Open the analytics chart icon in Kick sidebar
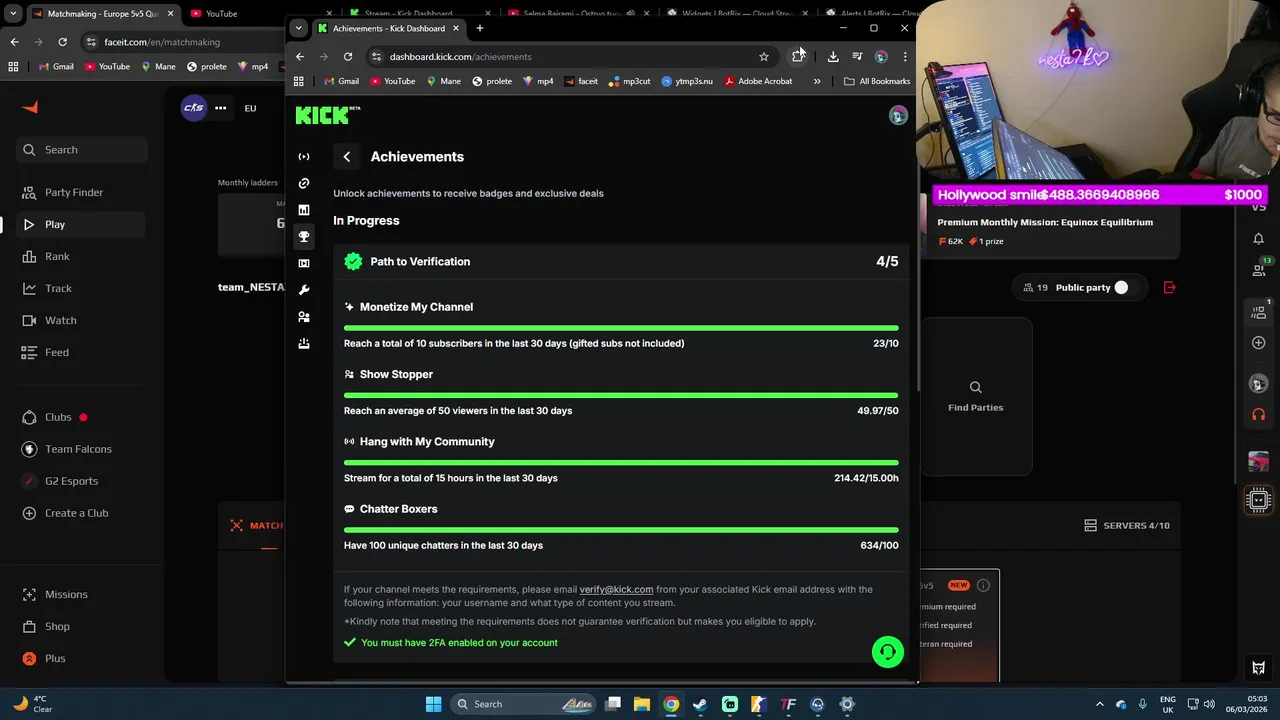Viewport: 1280px width, 720px height. coord(304,210)
